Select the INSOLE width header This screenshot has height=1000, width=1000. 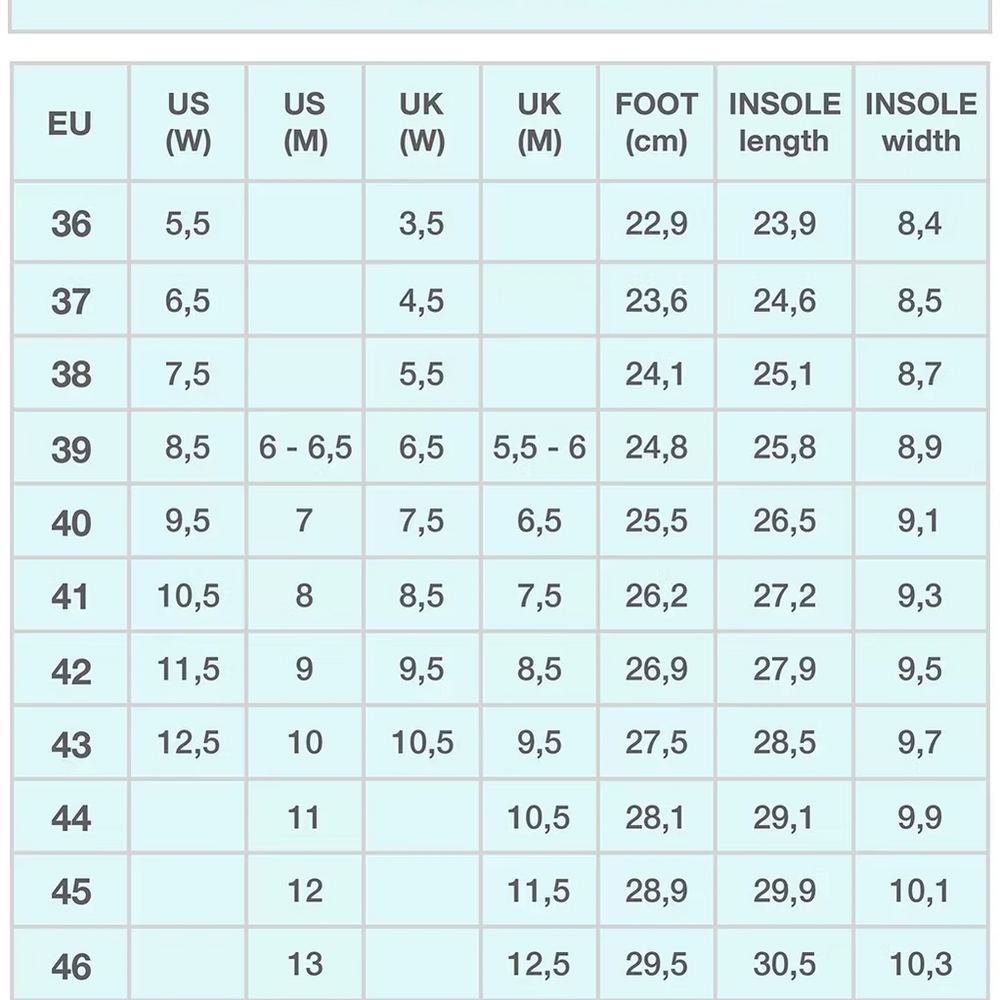(921, 122)
